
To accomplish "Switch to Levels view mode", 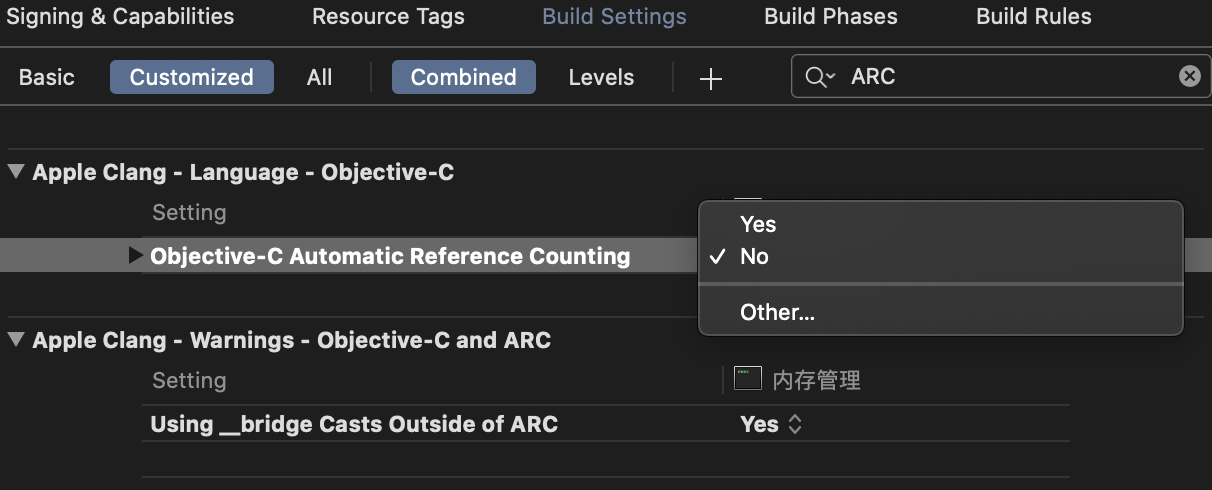I will (601, 77).
